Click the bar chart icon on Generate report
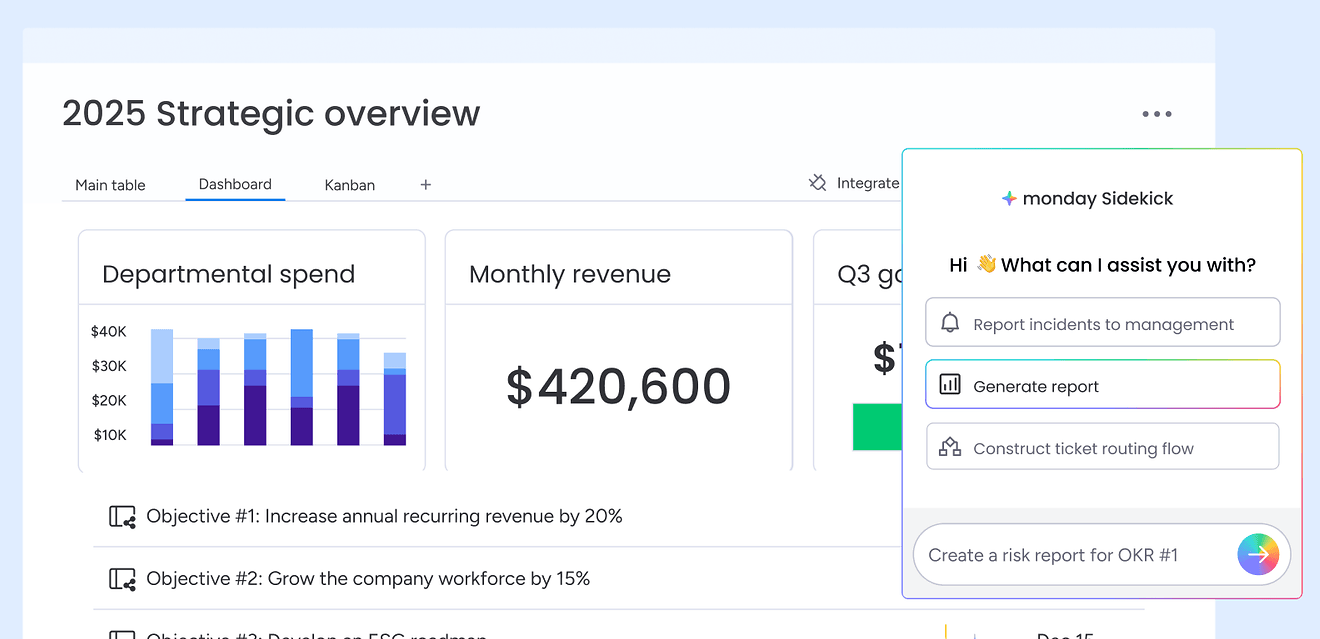1320x639 pixels. 950,385
